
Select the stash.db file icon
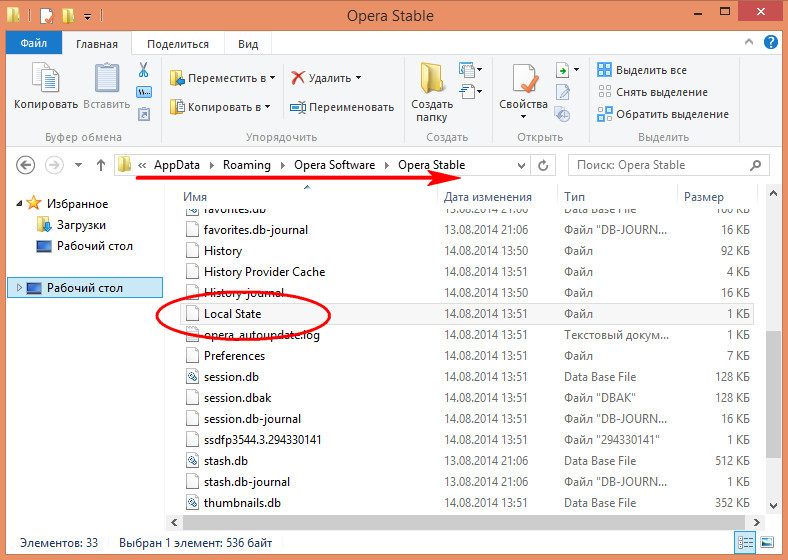point(192,460)
